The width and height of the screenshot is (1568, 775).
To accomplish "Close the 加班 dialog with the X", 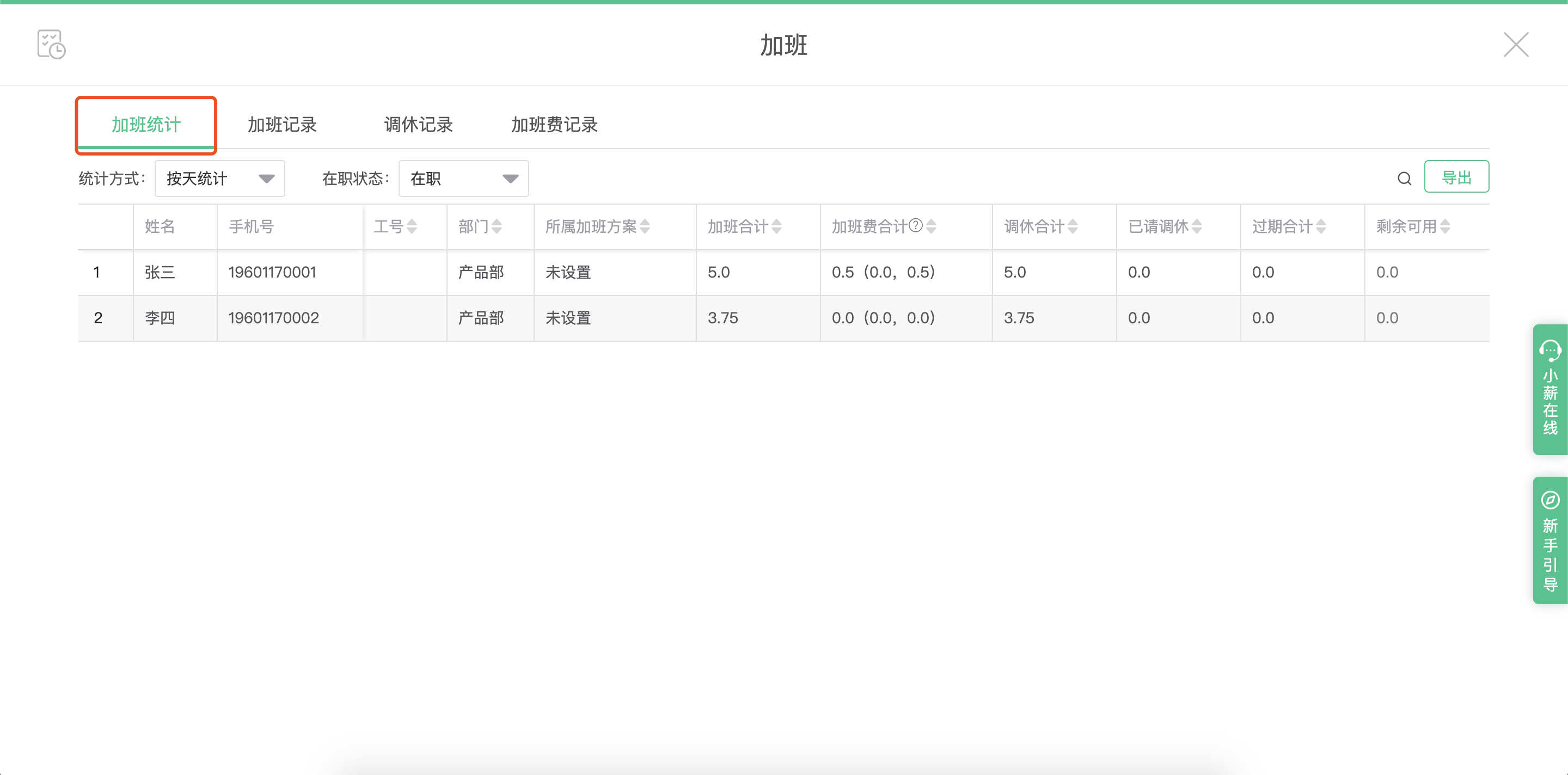I will click(x=1516, y=45).
